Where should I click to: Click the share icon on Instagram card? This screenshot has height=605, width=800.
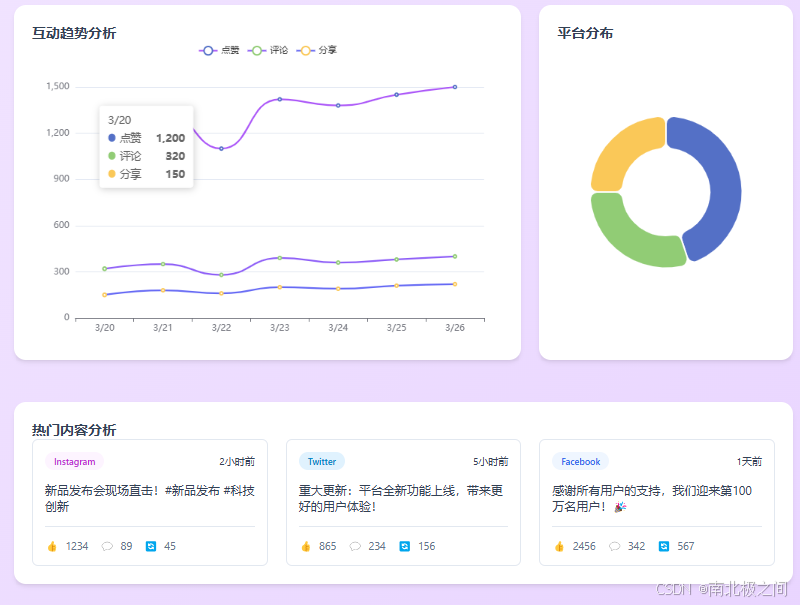151,546
